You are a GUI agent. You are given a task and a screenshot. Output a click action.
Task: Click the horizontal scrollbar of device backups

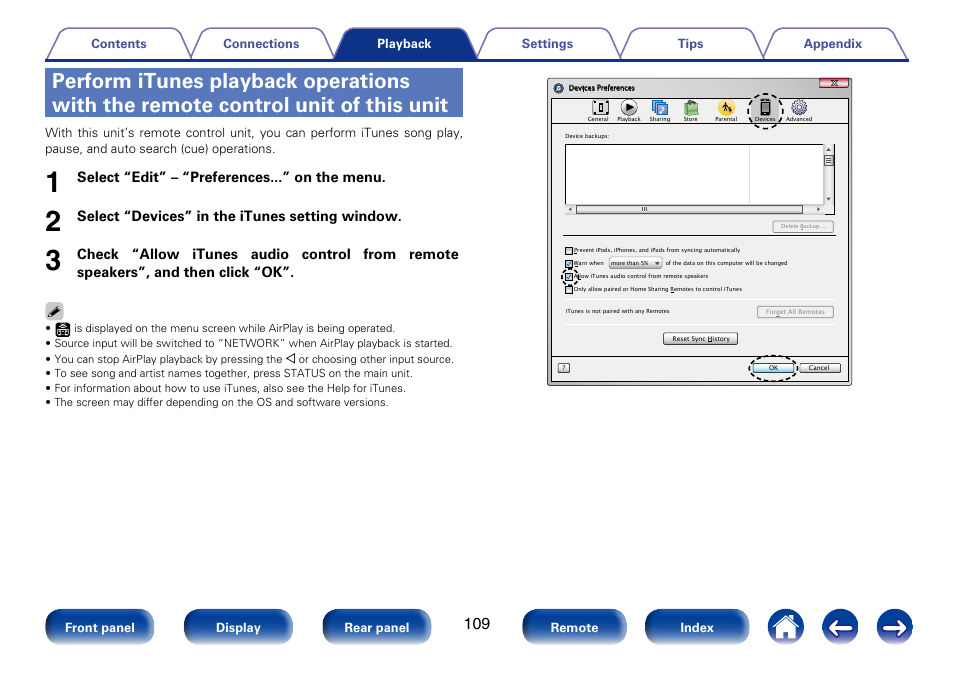[x=689, y=209]
